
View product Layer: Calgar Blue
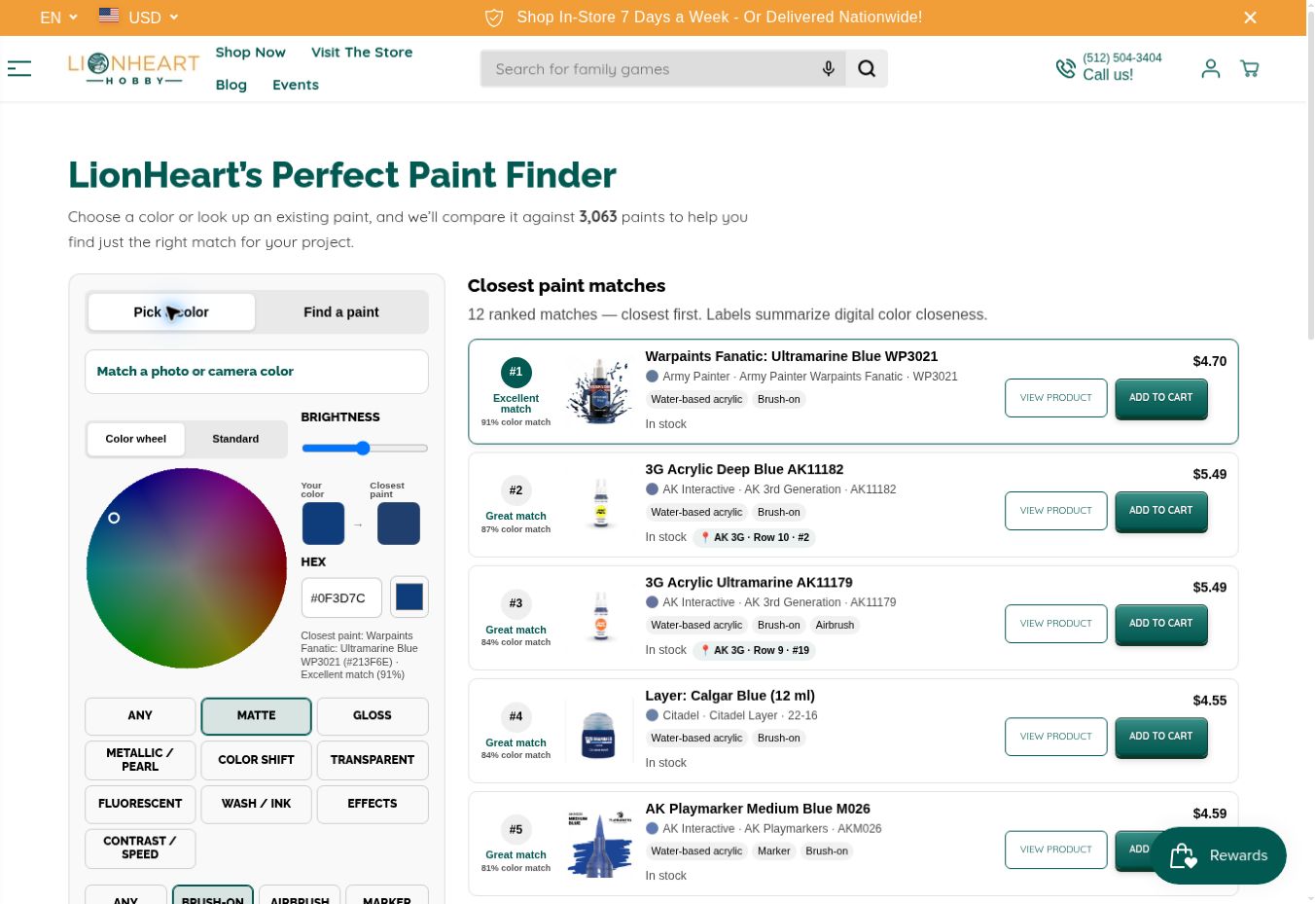[1055, 737]
